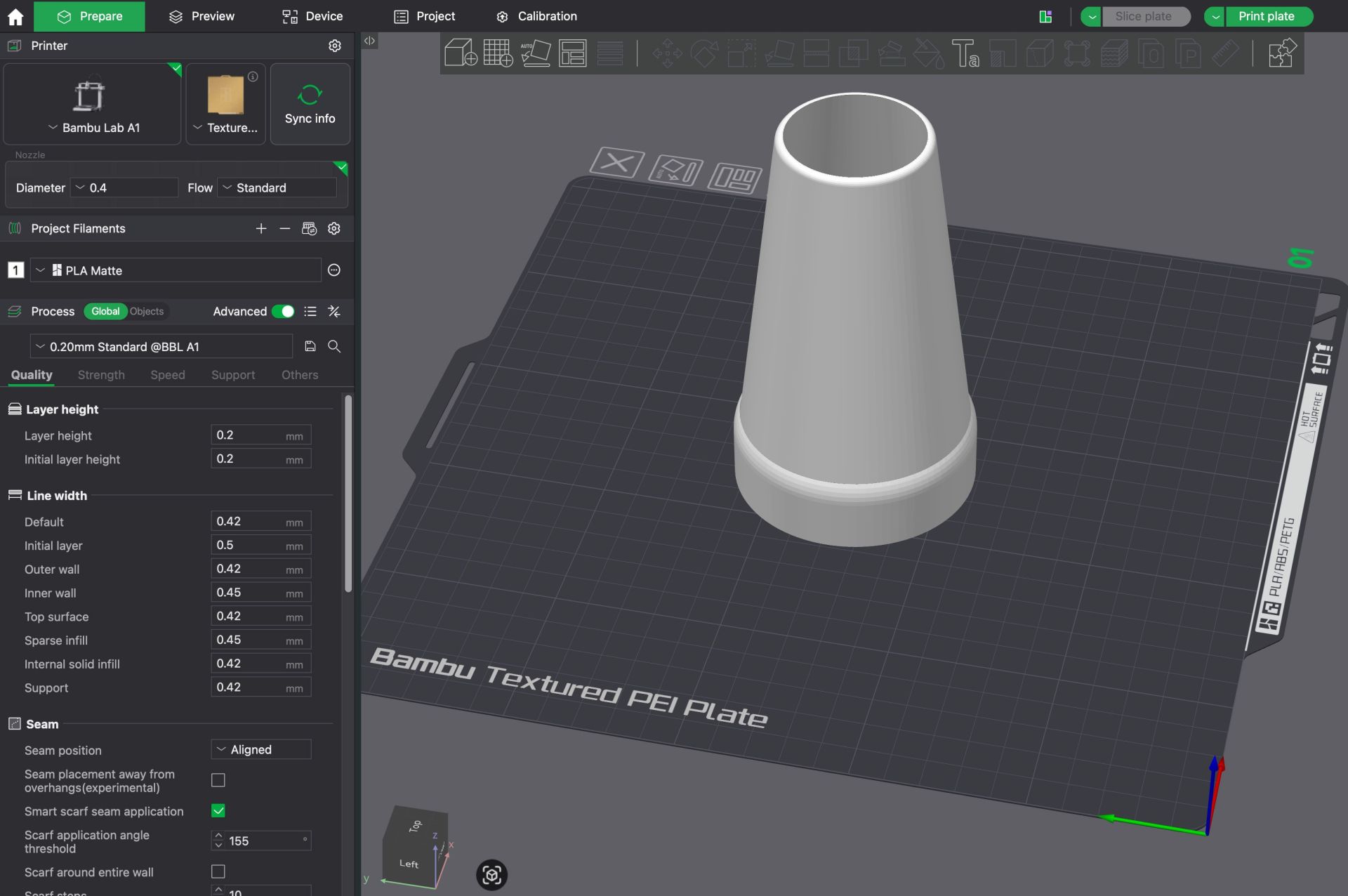Screen dimensions: 1348x896
Task: Click the reset camera view icon
Action: click(491, 874)
